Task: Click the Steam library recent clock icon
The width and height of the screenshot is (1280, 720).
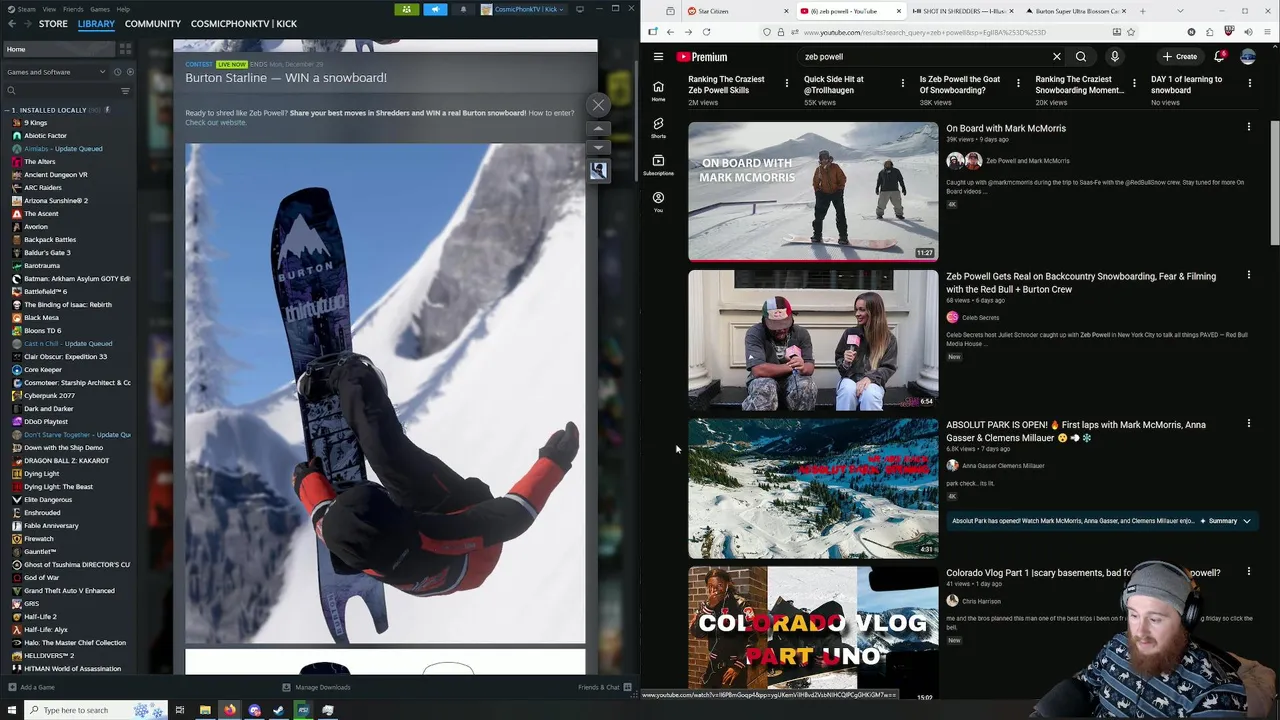Action: 117,72
